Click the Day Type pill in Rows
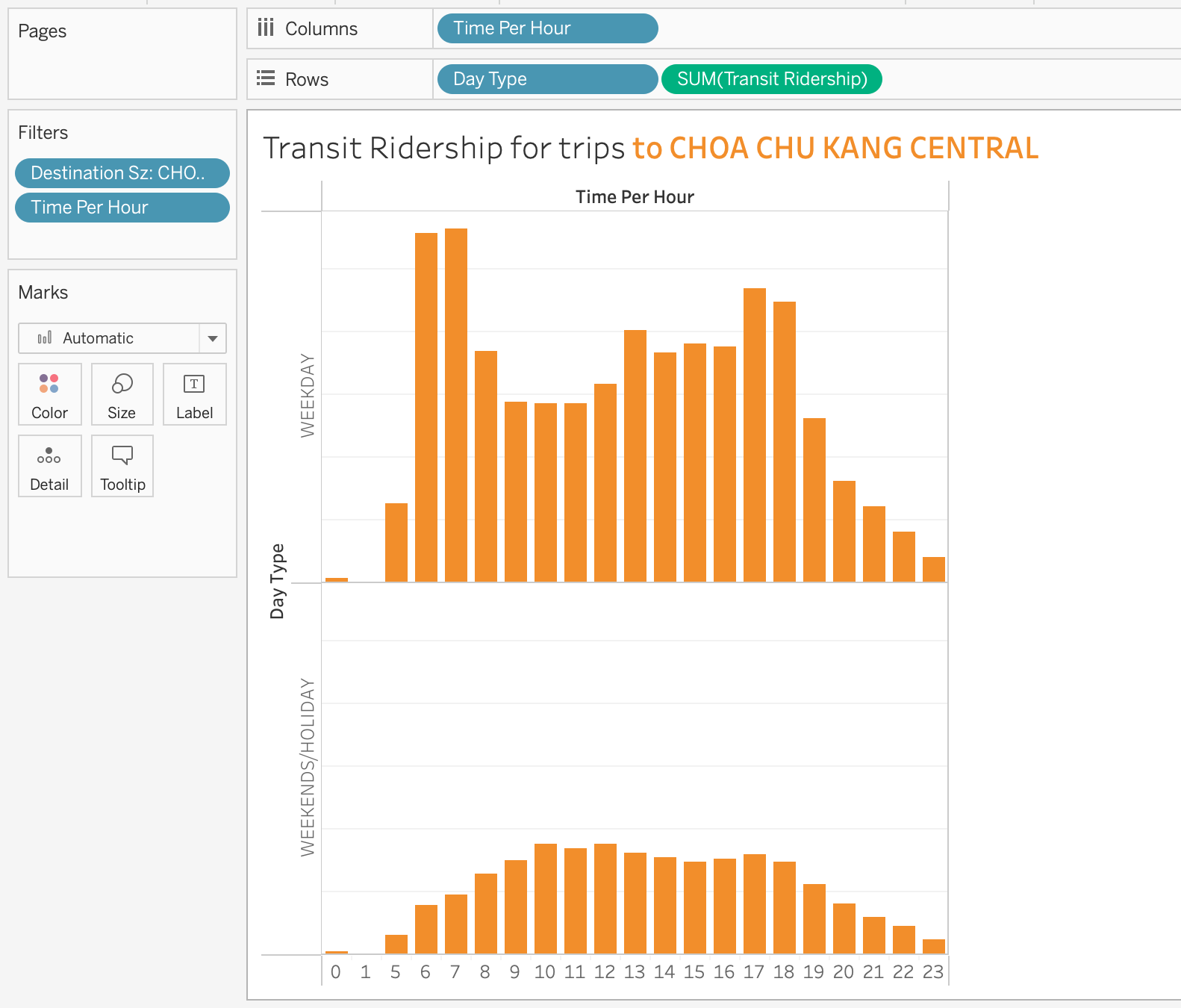This screenshot has width=1181, height=1008. click(x=546, y=79)
